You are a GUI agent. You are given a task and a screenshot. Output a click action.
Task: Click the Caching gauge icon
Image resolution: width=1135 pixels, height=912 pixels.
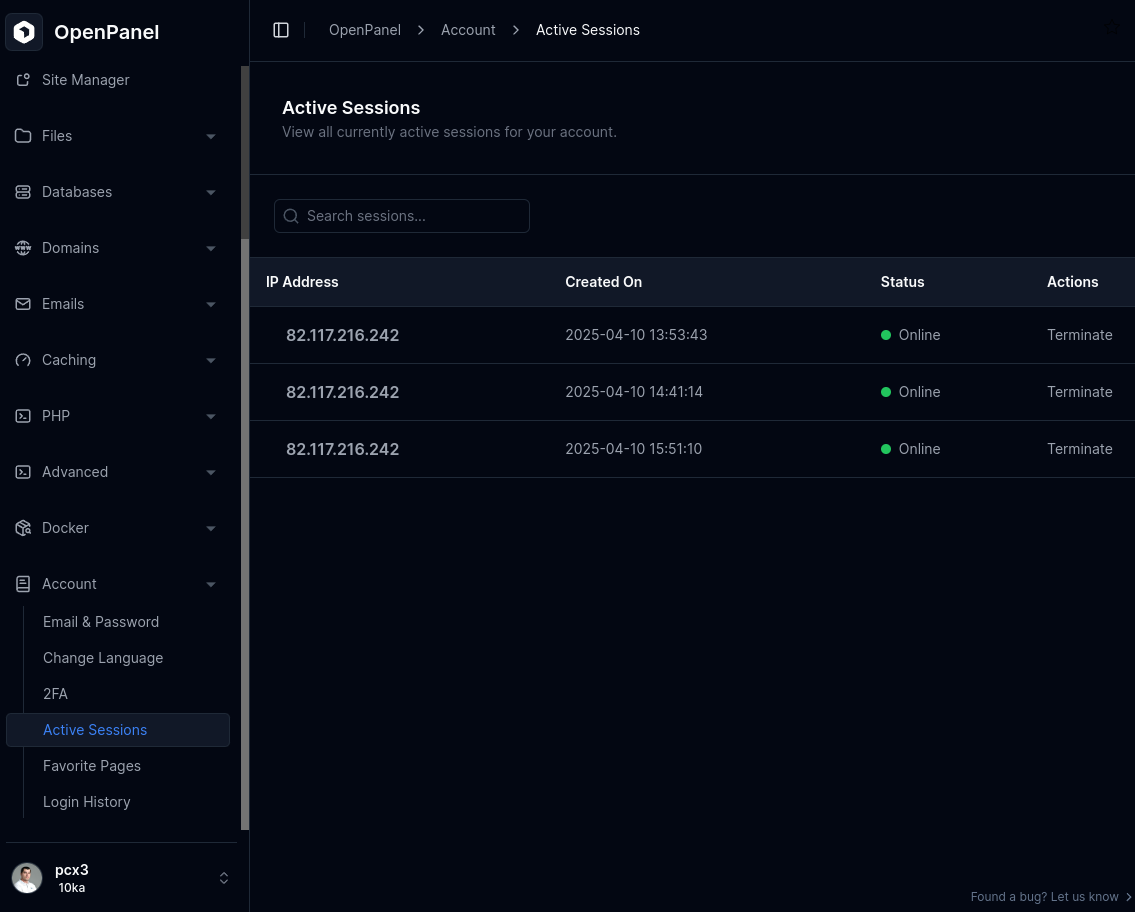tap(23, 360)
